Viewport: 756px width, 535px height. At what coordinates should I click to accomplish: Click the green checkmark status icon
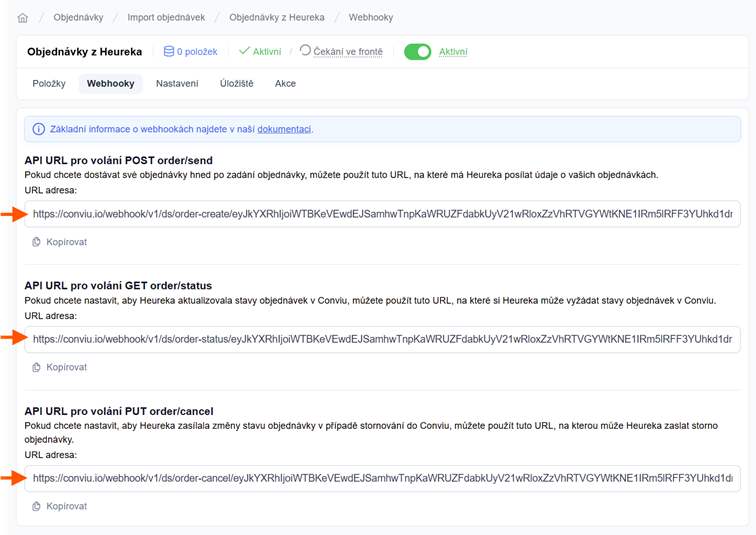244,51
